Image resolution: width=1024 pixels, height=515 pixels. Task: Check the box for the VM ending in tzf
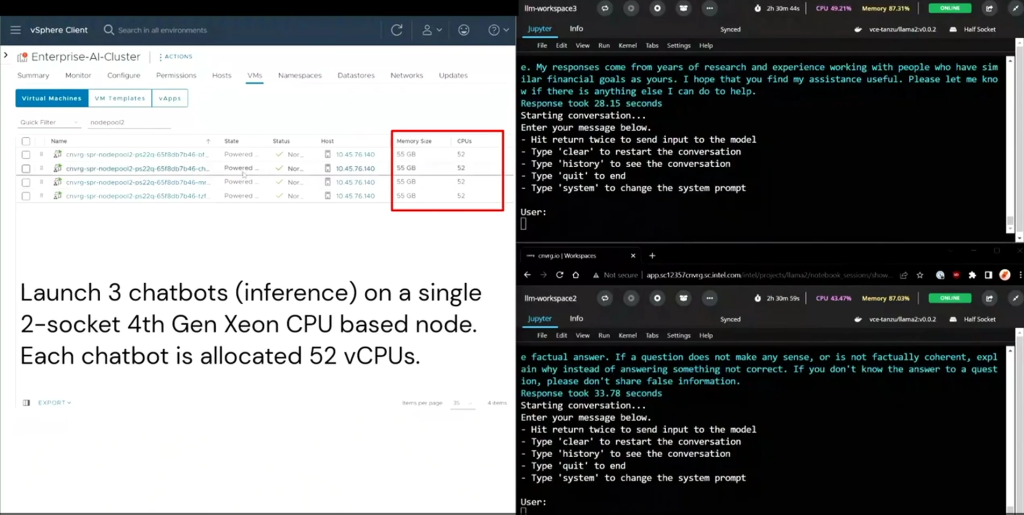coord(25,196)
